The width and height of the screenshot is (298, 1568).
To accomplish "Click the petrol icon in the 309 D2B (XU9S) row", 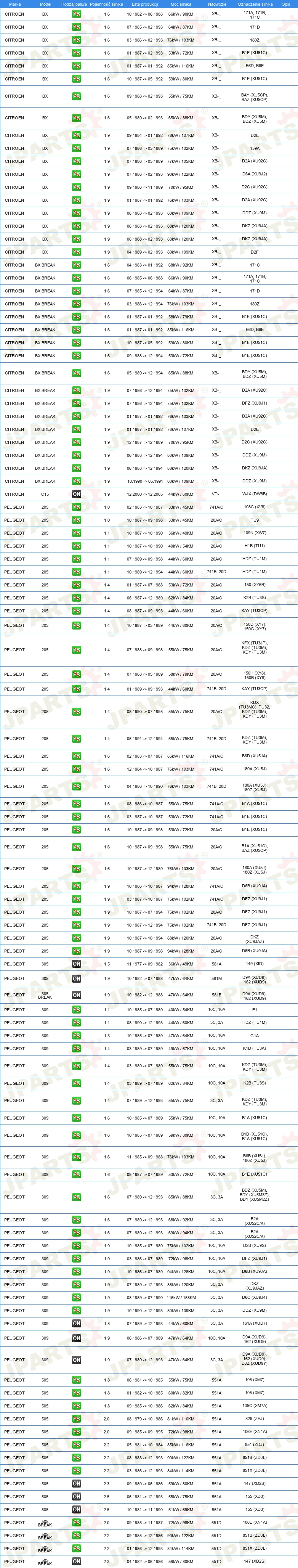I will coord(76,1245).
